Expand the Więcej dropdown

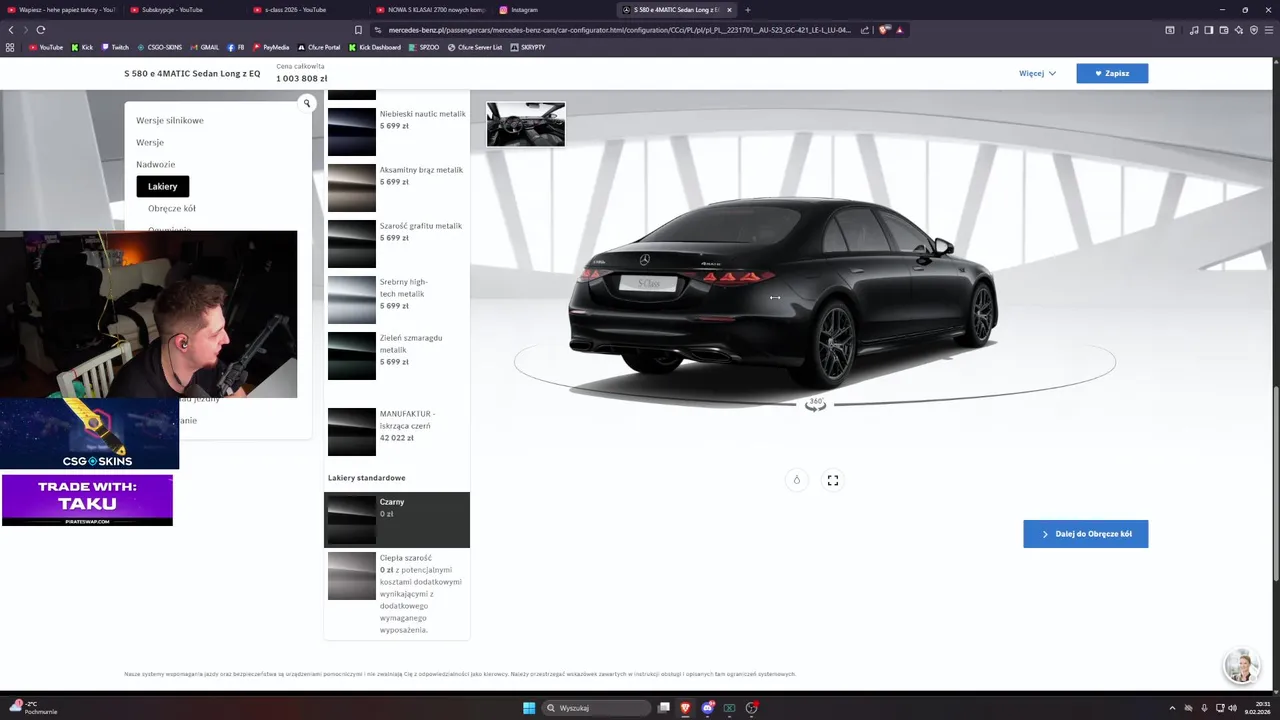click(1037, 73)
